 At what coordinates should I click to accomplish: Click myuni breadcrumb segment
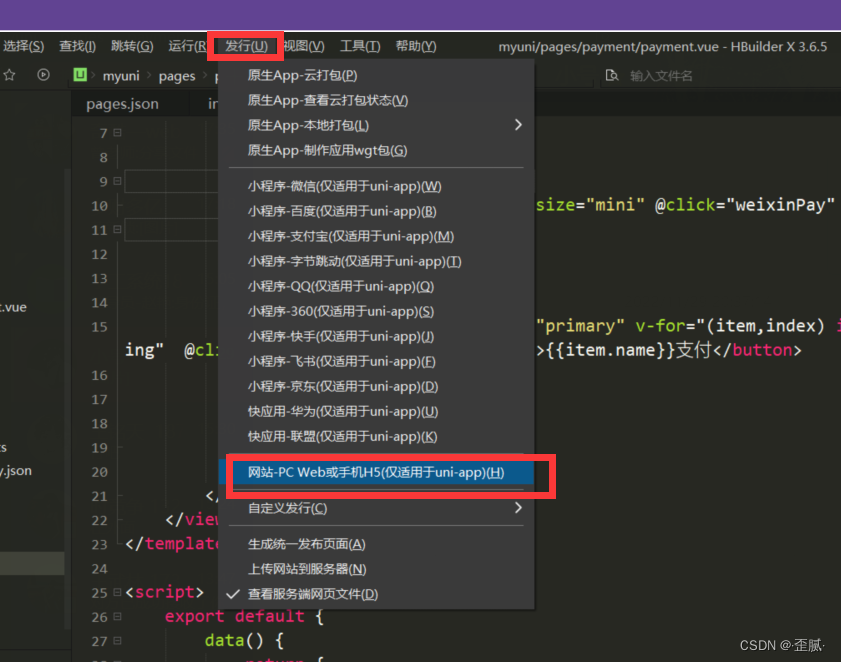point(121,76)
